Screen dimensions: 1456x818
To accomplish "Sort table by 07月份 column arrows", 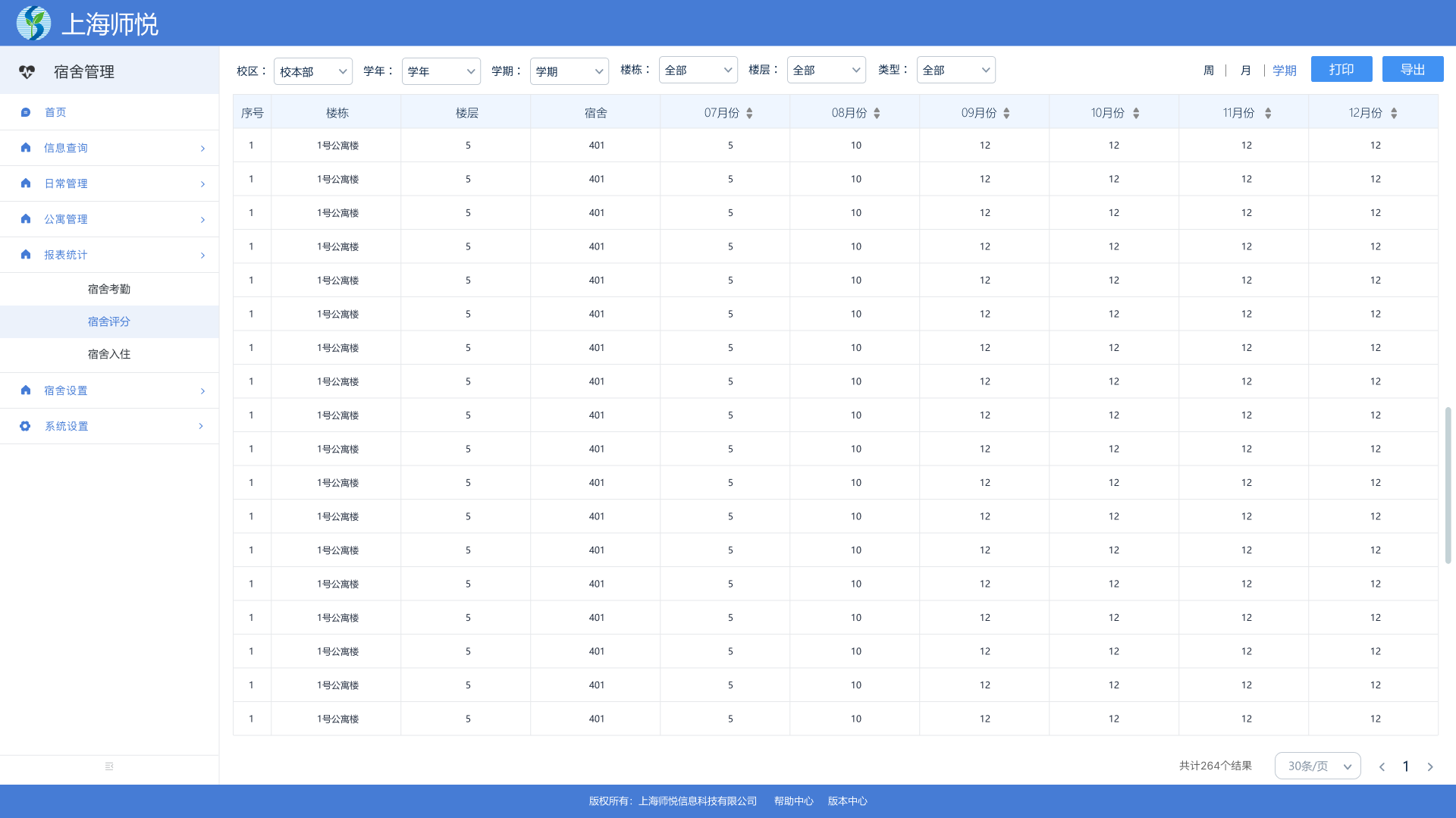I will (x=749, y=113).
